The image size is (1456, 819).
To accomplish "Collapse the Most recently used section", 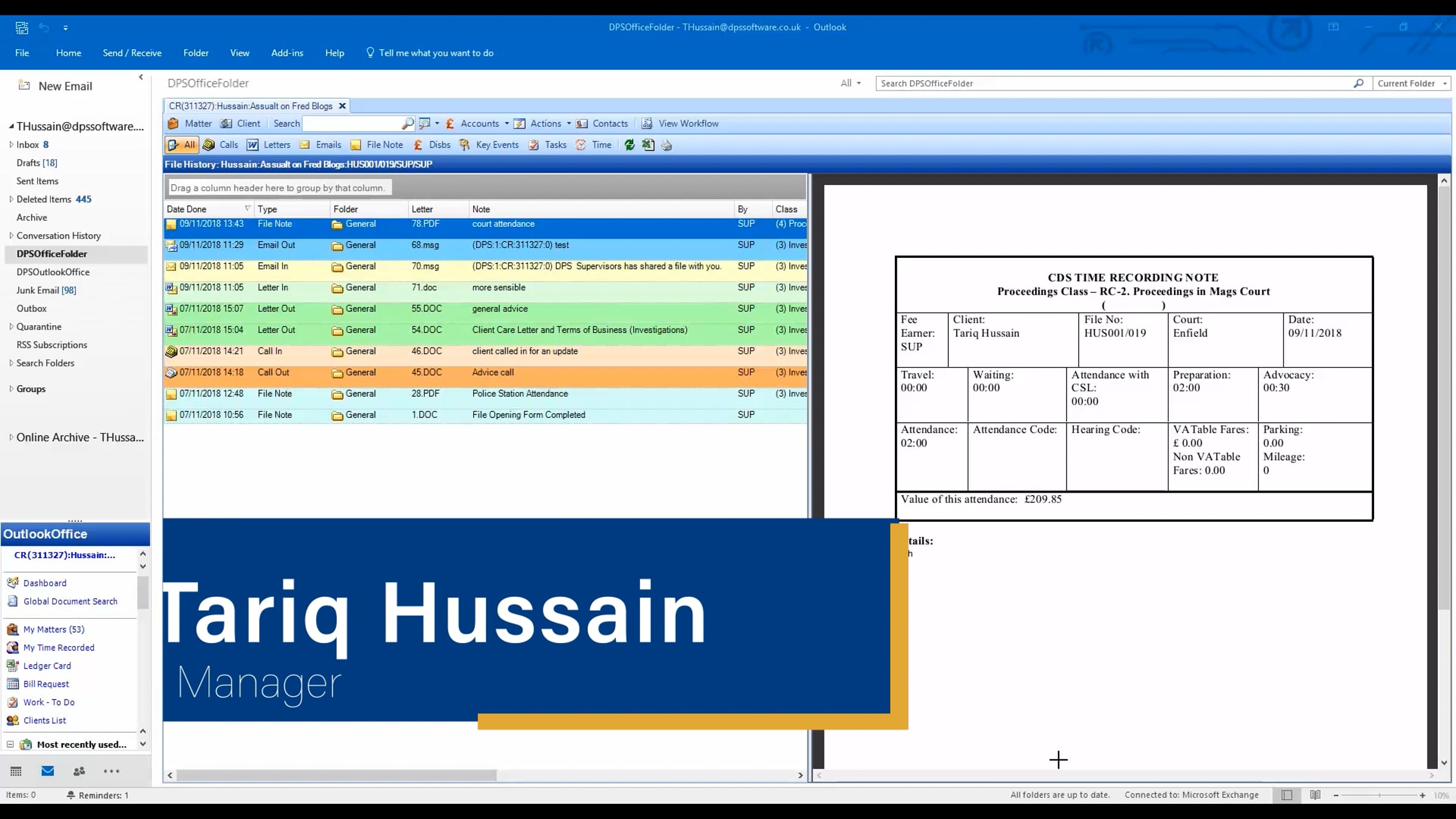I will (10, 744).
